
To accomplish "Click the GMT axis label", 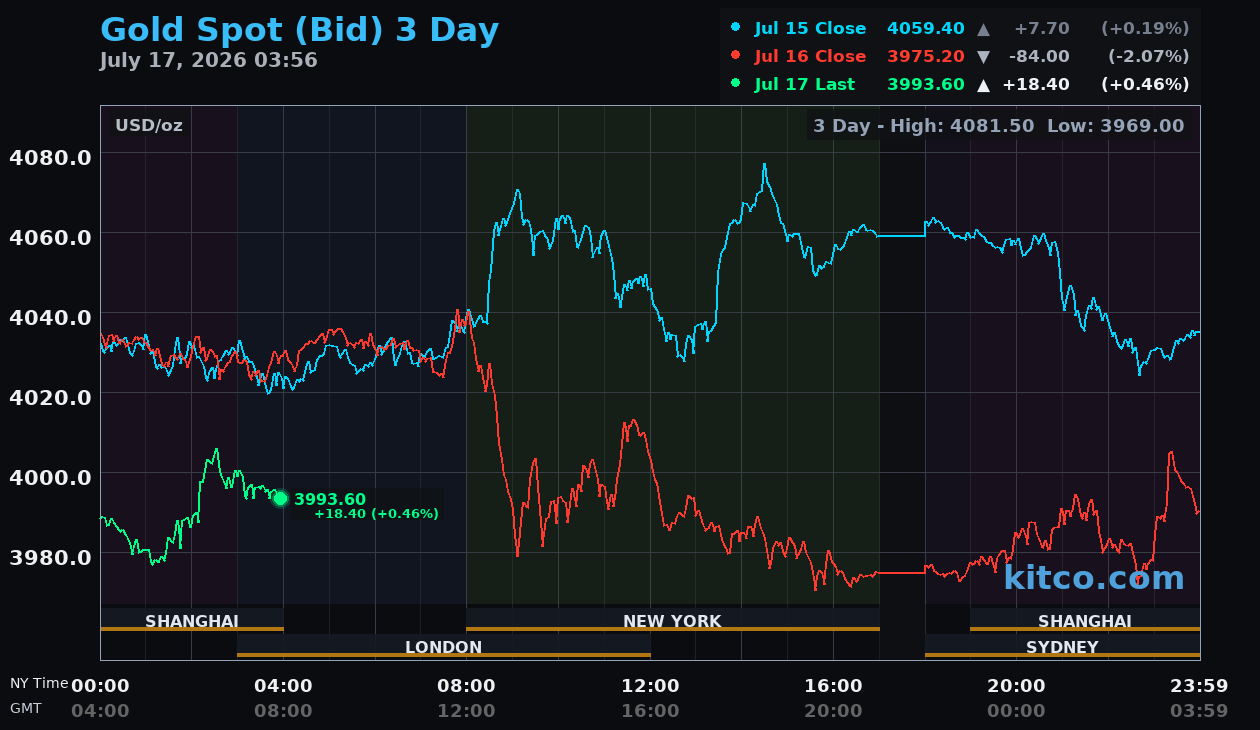I will (26, 708).
